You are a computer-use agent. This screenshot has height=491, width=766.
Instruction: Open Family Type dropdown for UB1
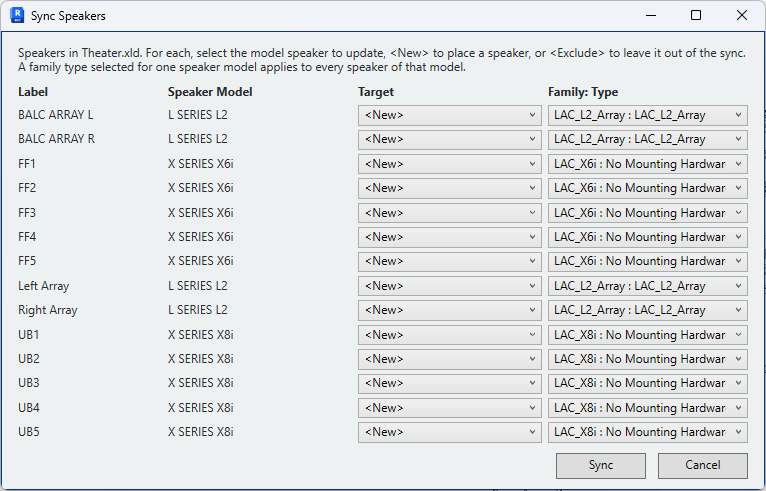pyautogui.click(x=648, y=335)
